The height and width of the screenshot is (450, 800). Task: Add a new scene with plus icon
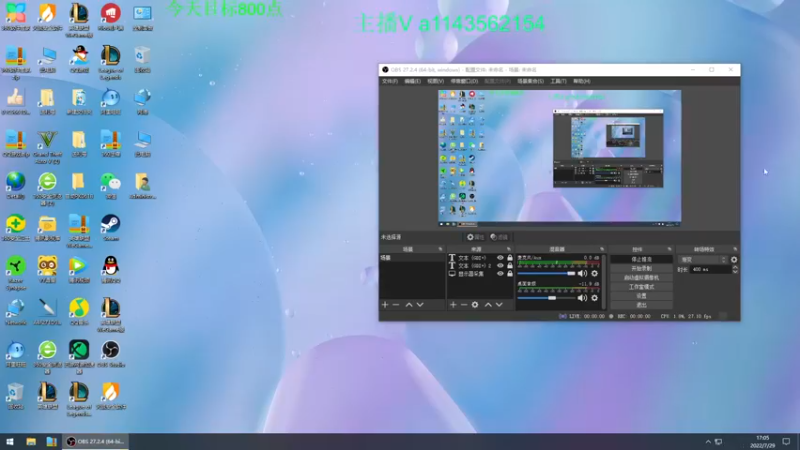pos(385,305)
